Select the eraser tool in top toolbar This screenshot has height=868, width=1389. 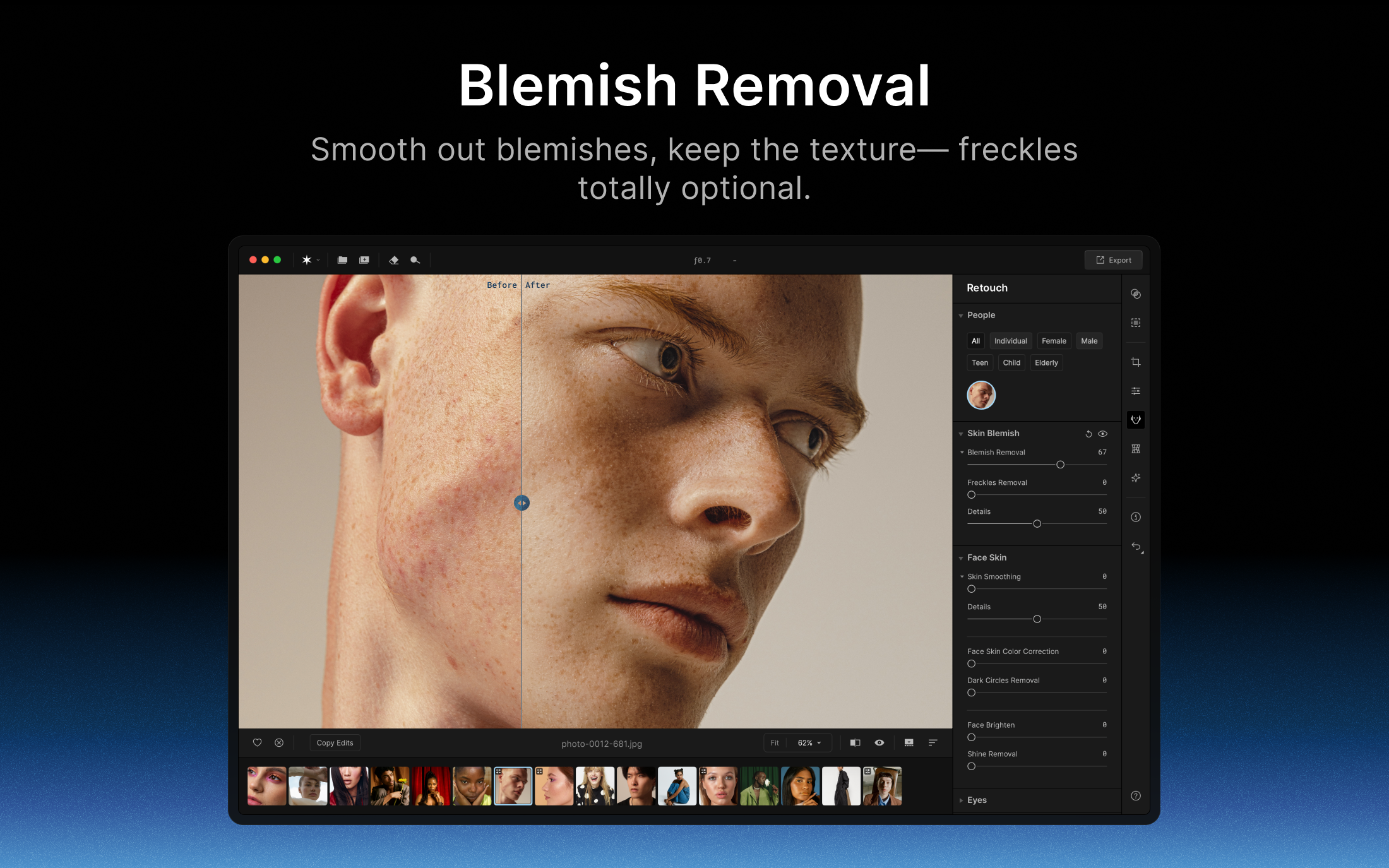[x=394, y=260]
